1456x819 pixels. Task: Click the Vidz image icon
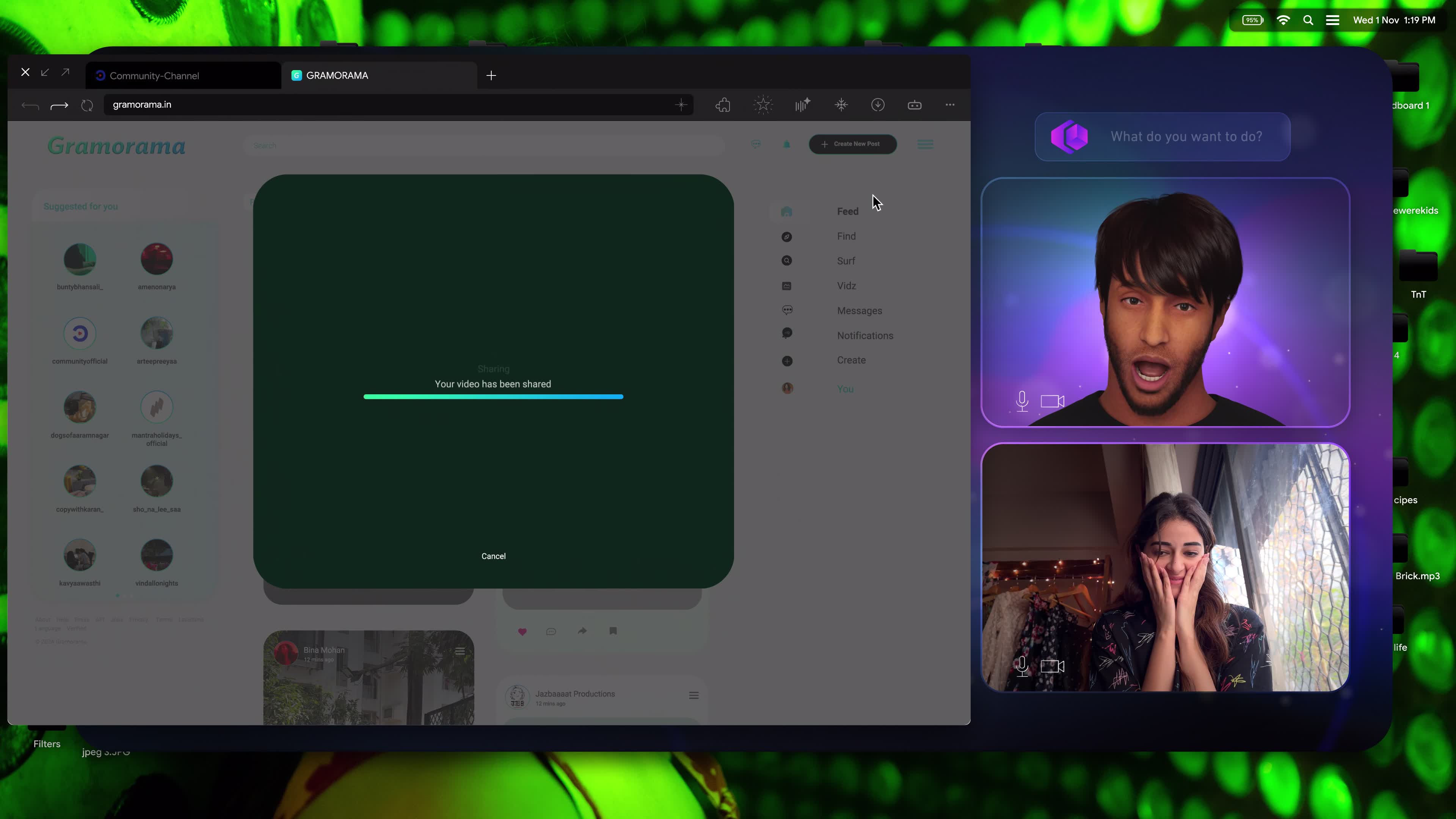click(x=787, y=286)
